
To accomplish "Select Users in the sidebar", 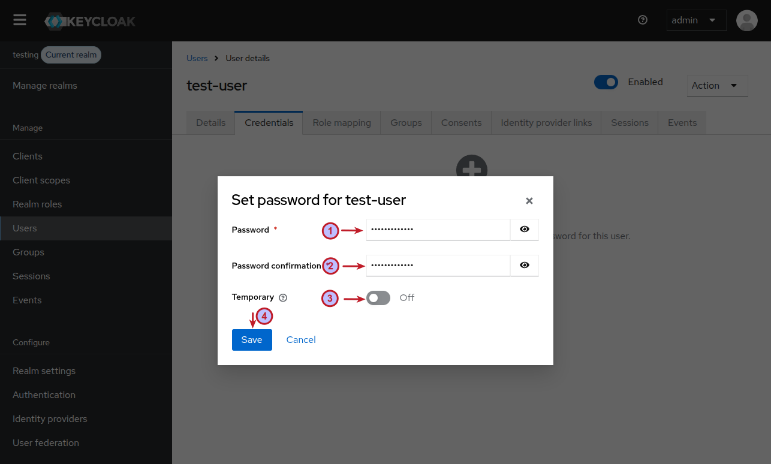I will [86, 228].
